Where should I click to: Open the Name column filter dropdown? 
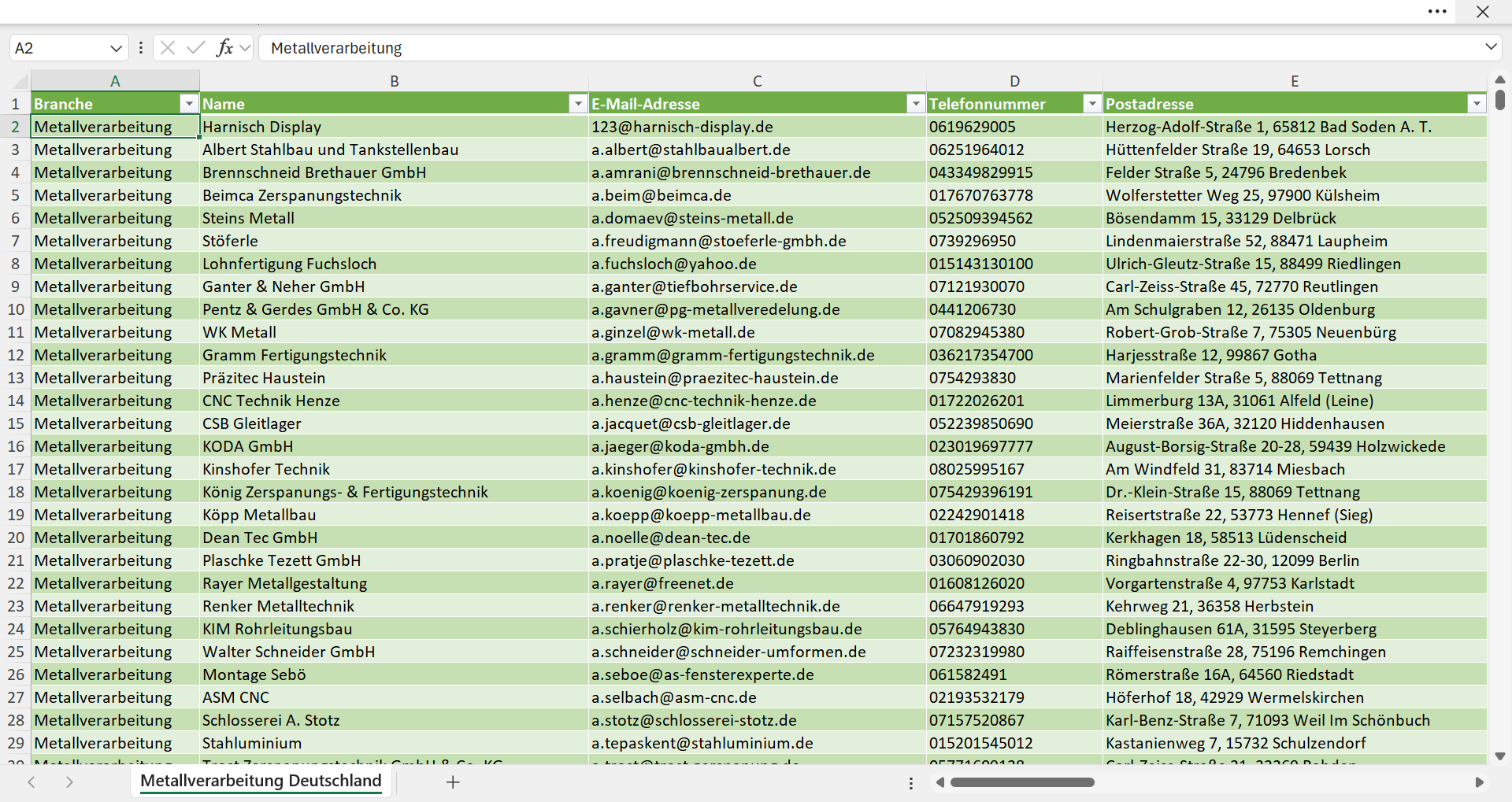(578, 104)
